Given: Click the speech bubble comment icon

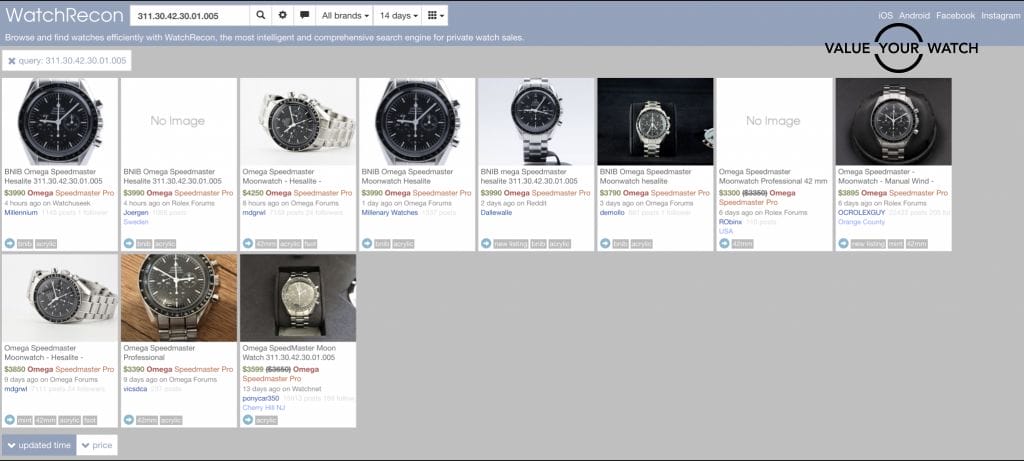Looking at the screenshot, I should [x=304, y=16].
